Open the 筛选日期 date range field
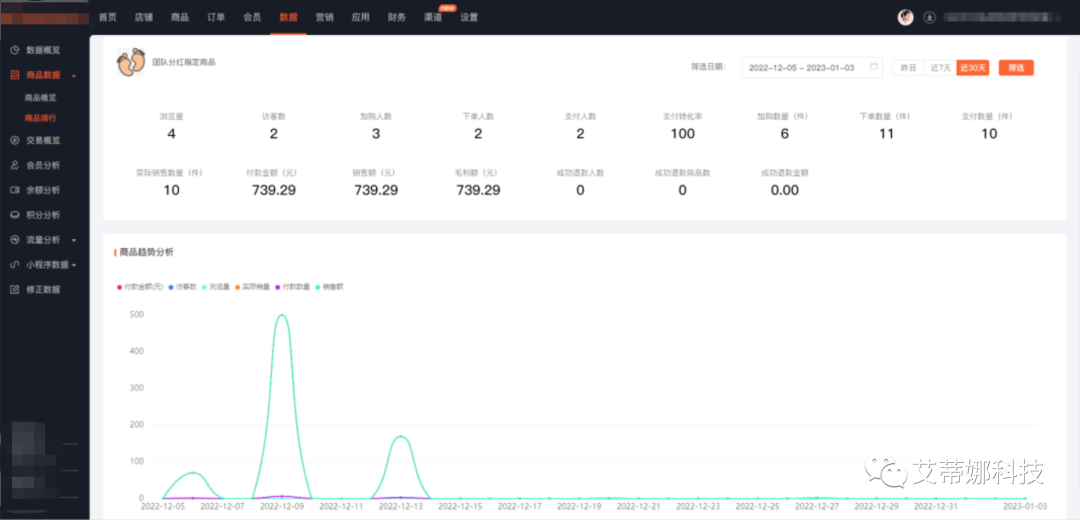The height and width of the screenshot is (520, 1080). point(812,67)
